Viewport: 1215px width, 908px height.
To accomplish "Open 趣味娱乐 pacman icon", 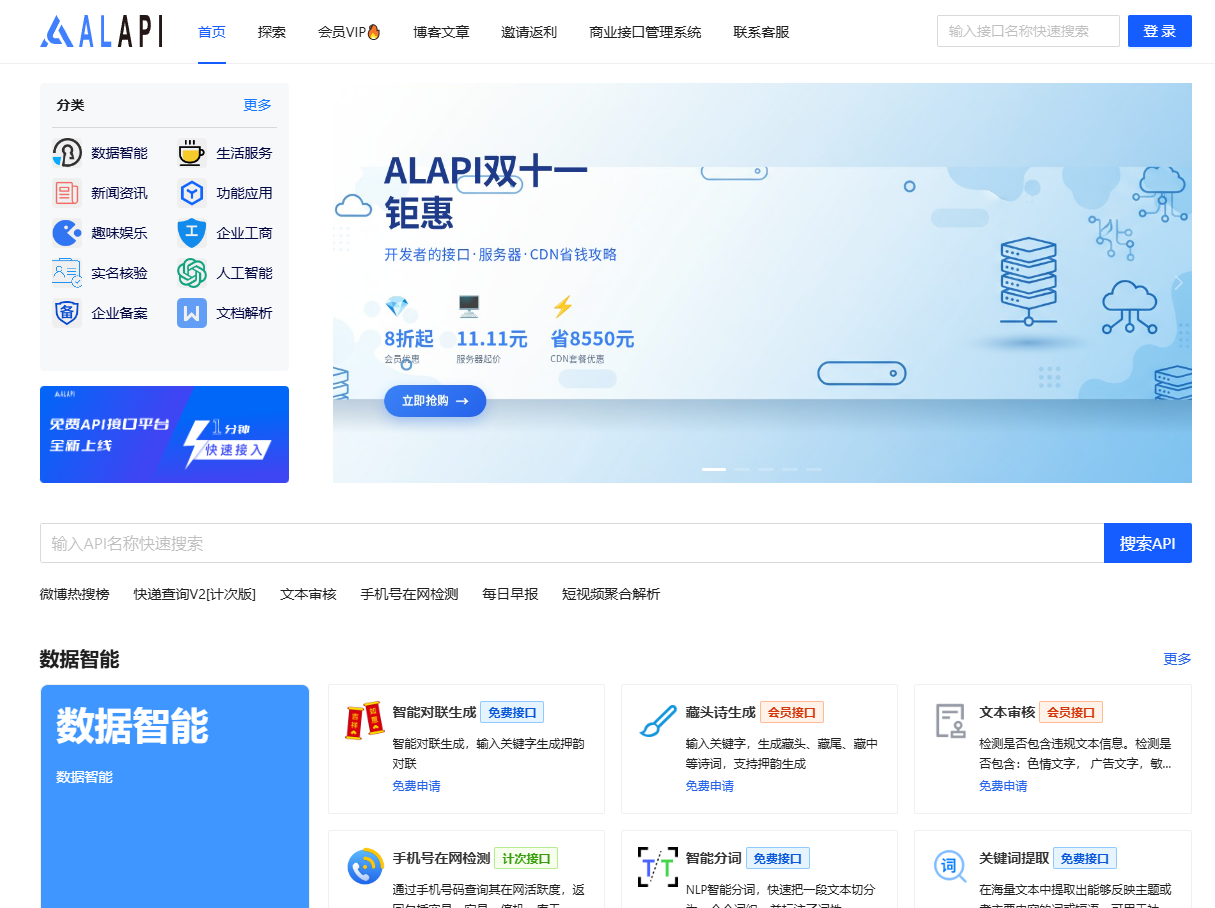I will (x=67, y=233).
